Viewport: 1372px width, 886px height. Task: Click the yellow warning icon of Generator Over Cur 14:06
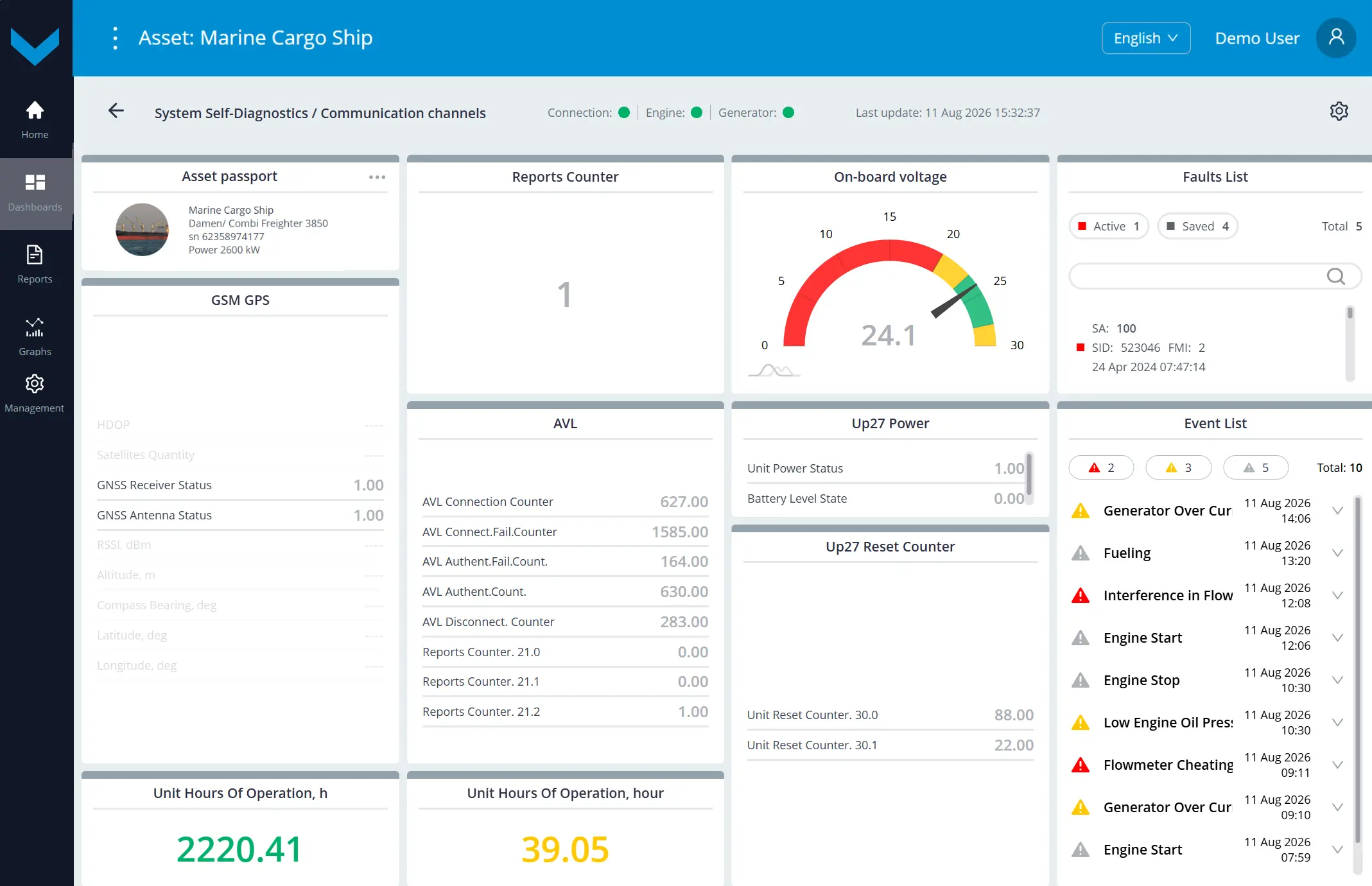point(1081,510)
